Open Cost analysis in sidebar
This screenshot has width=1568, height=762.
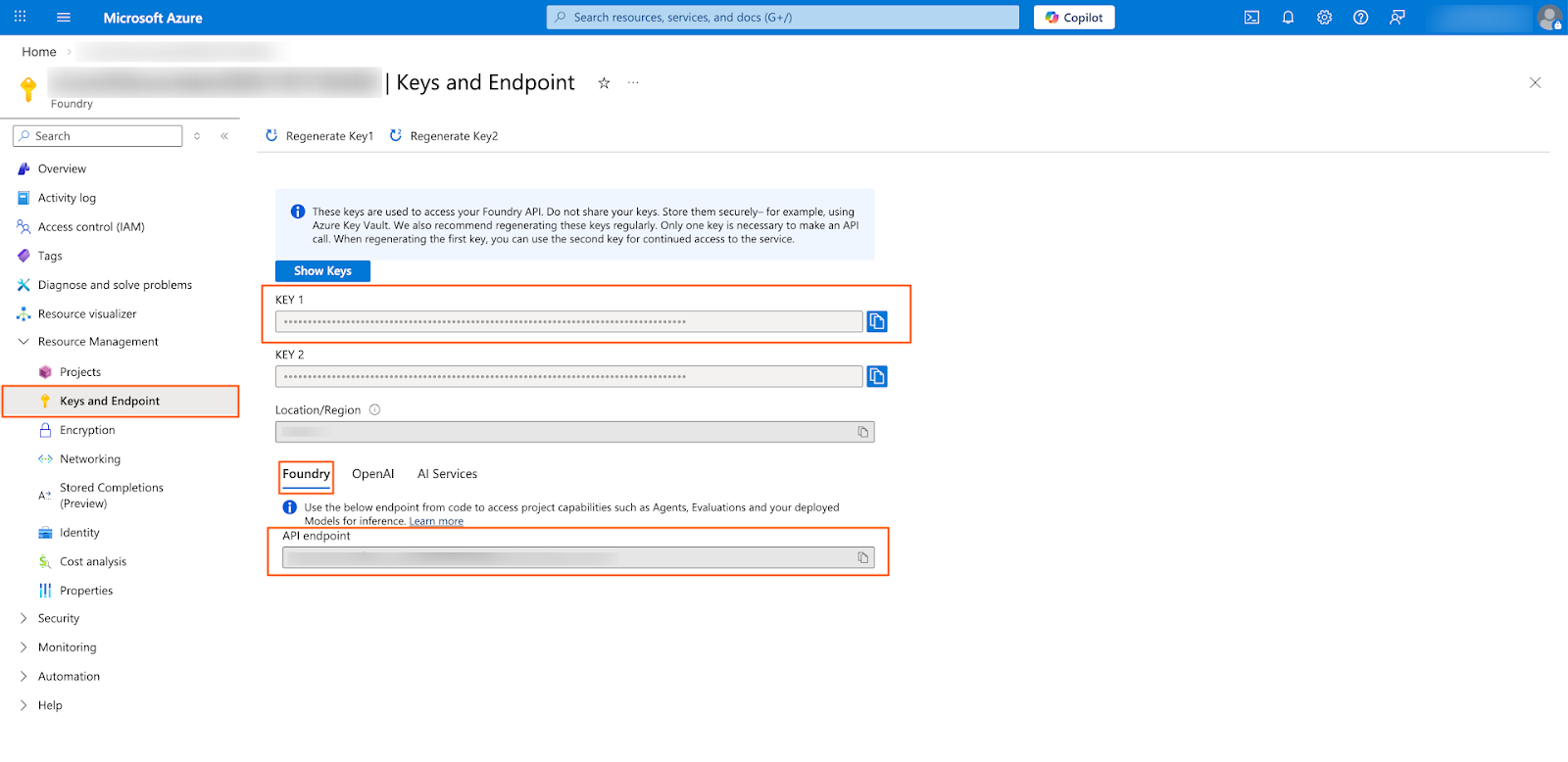(93, 562)
